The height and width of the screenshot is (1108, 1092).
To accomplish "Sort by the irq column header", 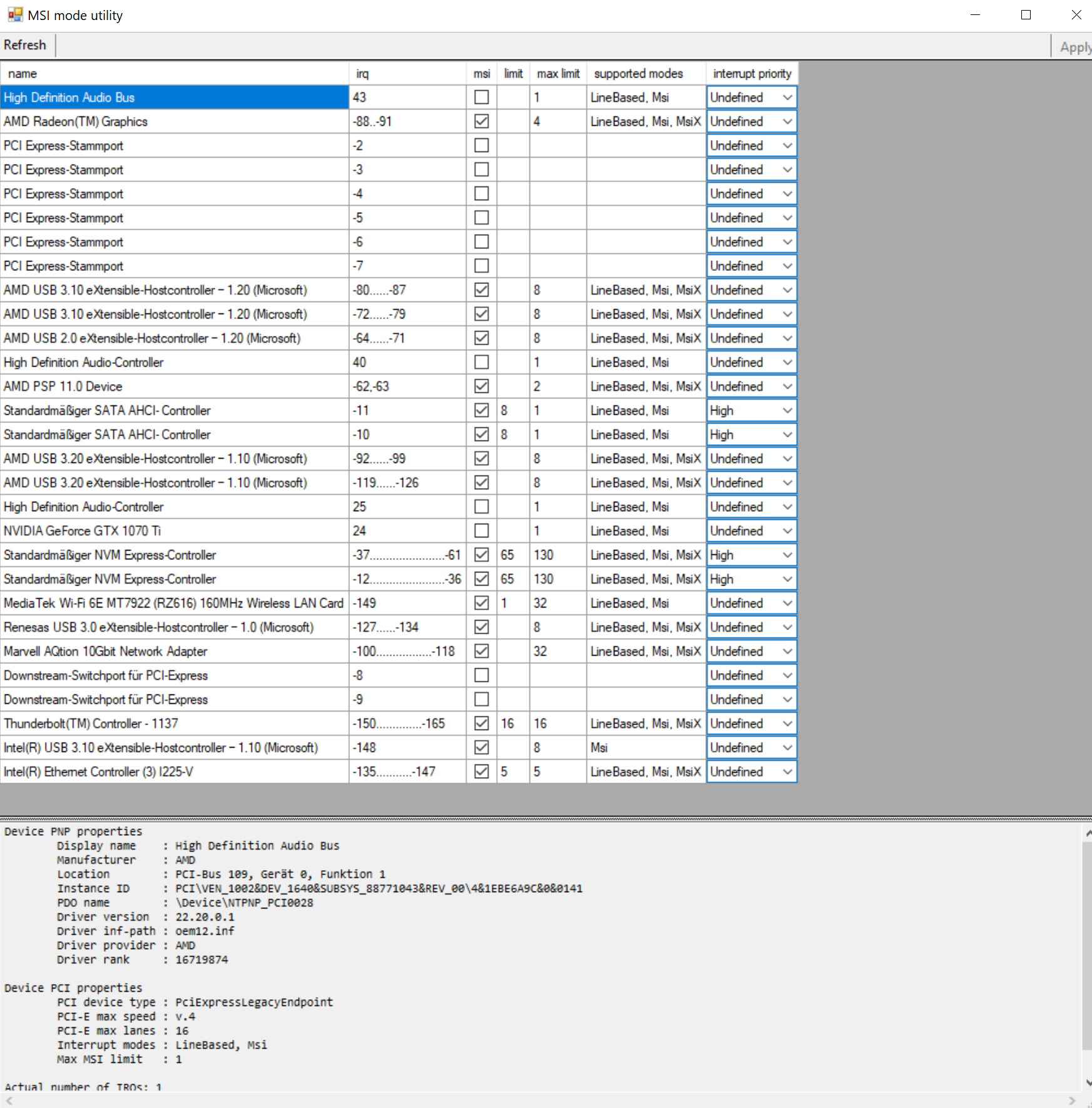I will [407, 74].
